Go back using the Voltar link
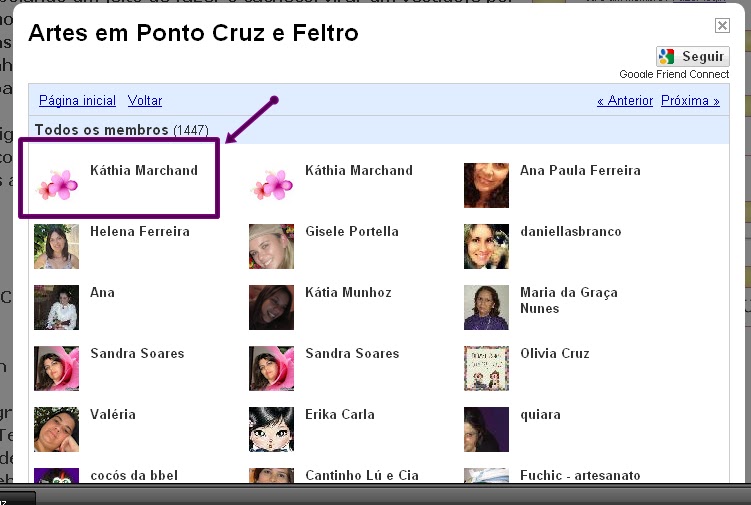751x505 pixels. pyautogui.click(x=145, y=101)
